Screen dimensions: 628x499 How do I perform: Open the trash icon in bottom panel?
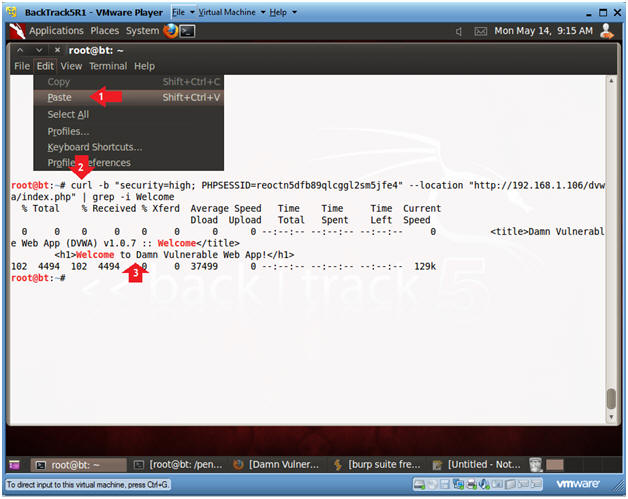pos(535,465)
